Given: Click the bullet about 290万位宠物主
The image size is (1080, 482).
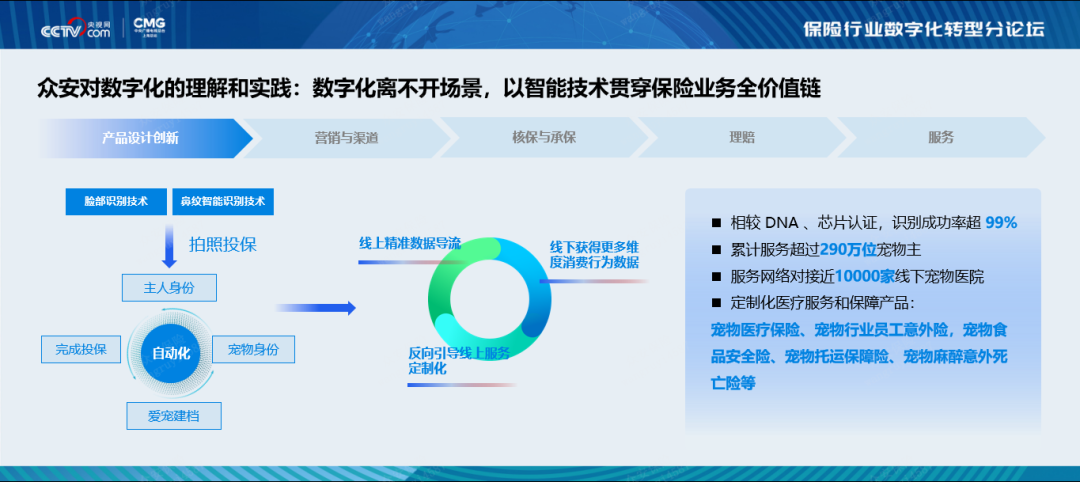Looking at the screenshot, I should coord(816,249).
